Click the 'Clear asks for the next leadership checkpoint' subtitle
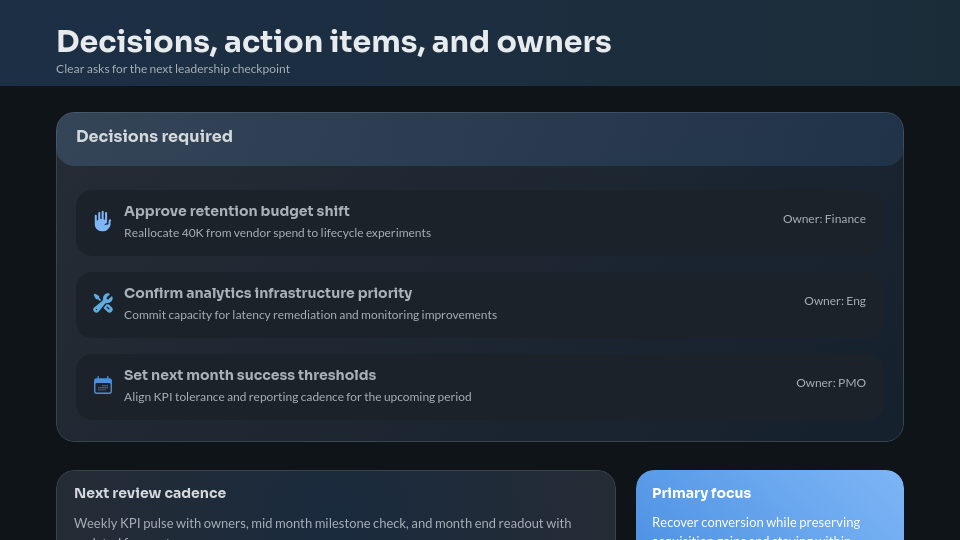 (x=173, y=69)
